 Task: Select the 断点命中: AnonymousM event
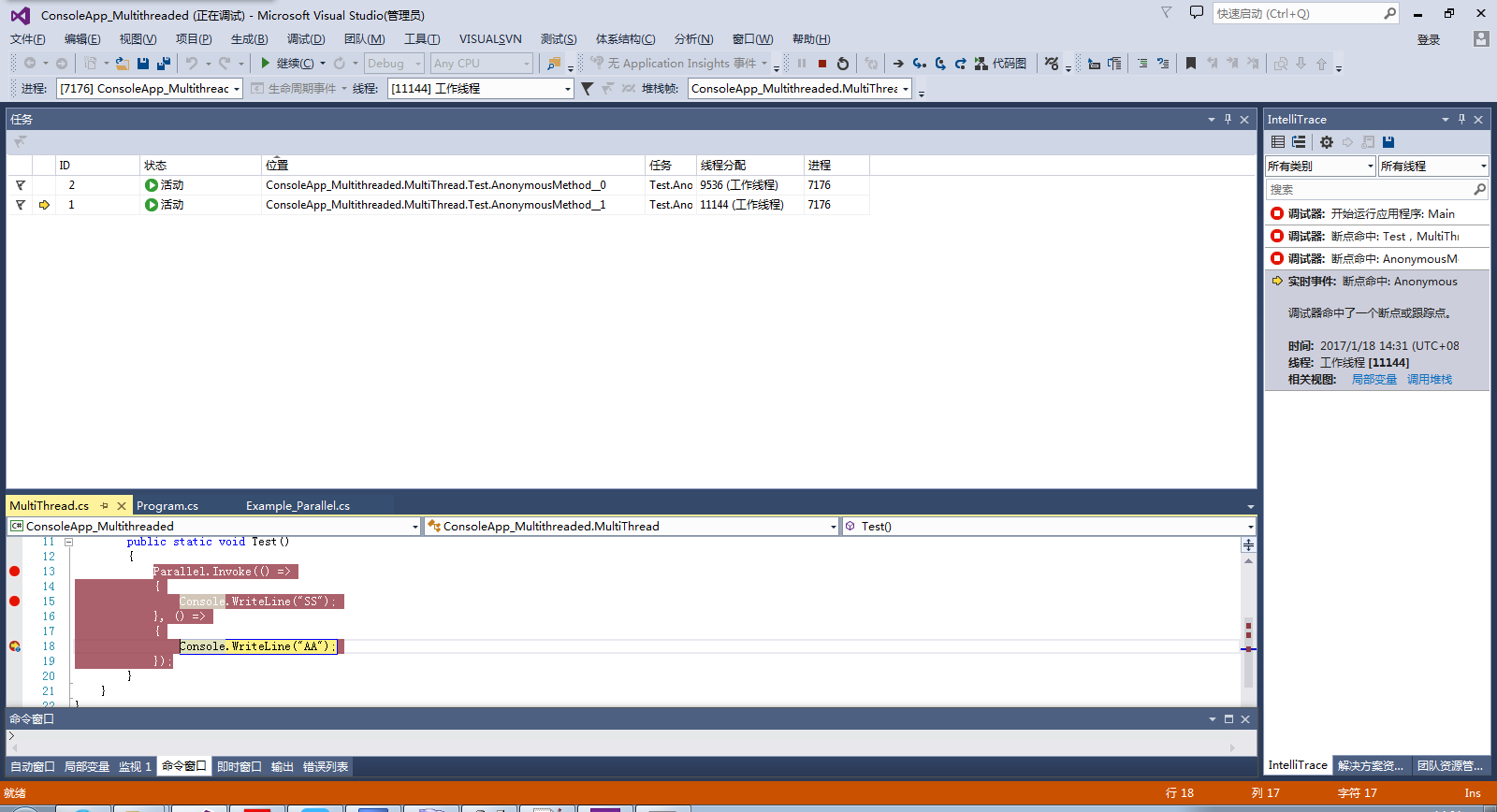coord(1376,259)
